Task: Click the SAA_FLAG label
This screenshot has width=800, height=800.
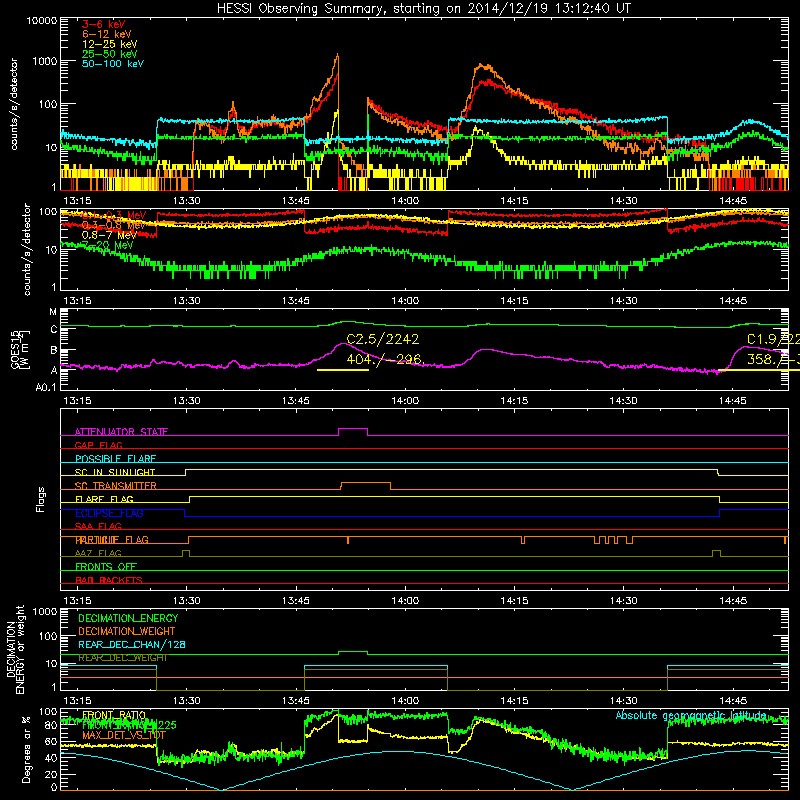Action: (x=98, y=526)
